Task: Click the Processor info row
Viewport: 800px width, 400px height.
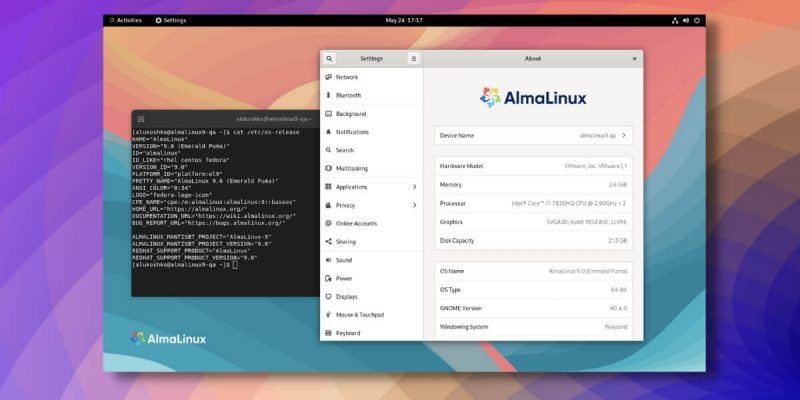Action: (533, 203)
